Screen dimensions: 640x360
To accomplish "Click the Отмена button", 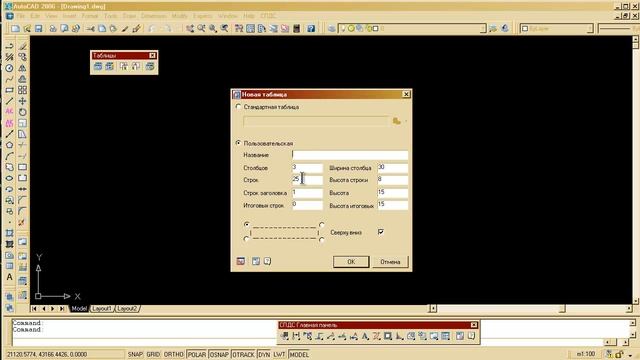I will pyautogui.click(x=390, y=262).
